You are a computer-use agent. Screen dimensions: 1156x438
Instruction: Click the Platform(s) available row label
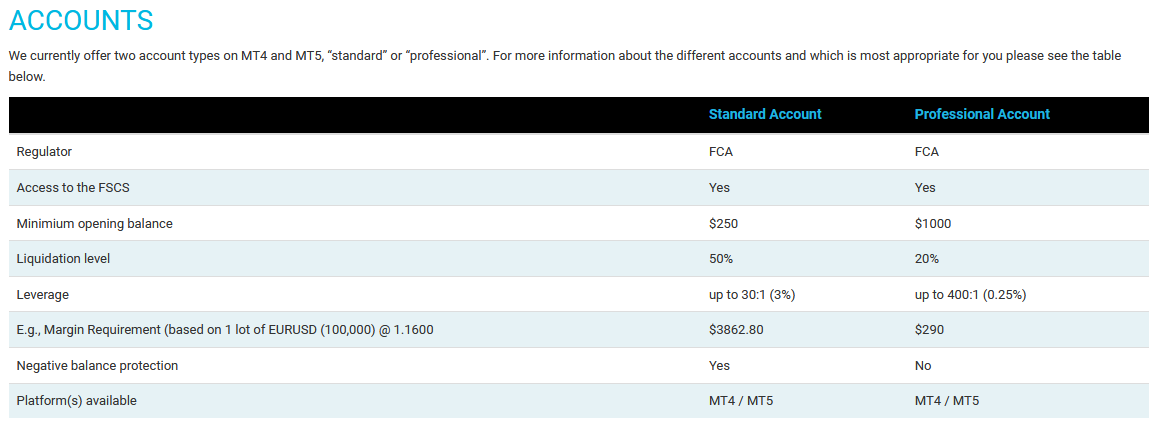click(77, 401)
